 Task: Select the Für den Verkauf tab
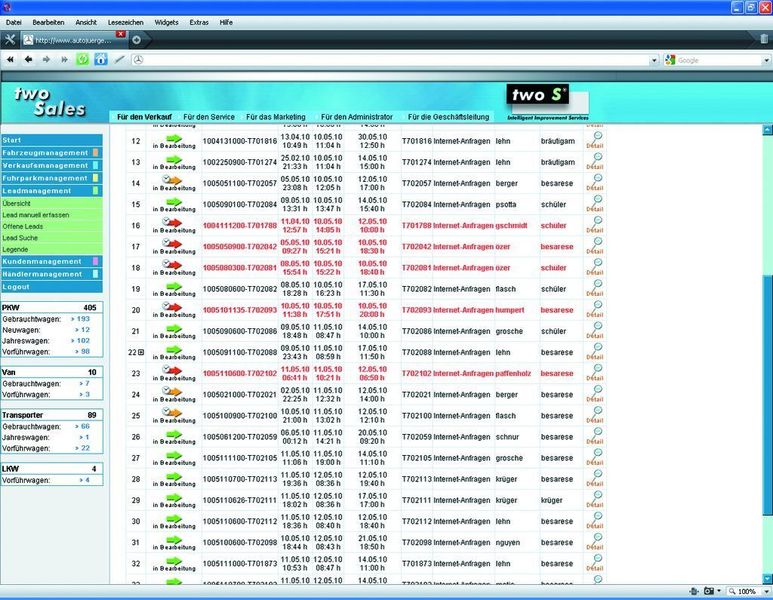[x=144, y=117]
